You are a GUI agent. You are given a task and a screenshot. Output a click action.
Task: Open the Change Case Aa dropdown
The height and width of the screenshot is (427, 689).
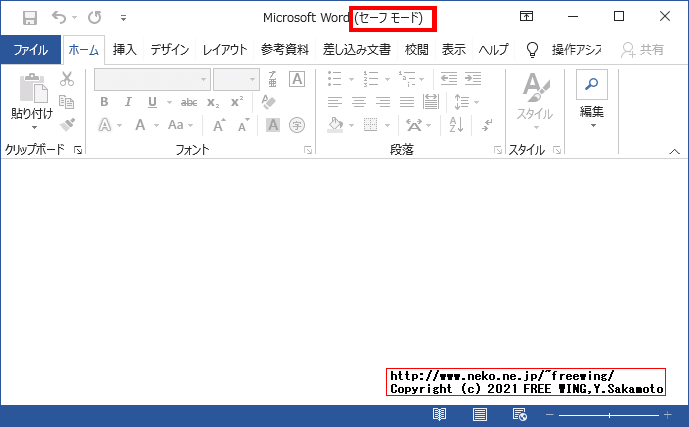(181, 125)
